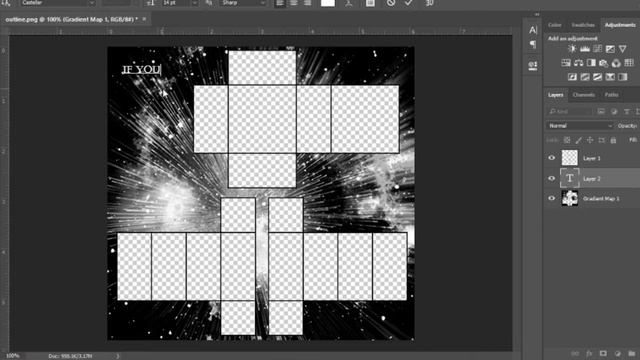Add a Levels adjustment
Screen dimensions: 640x360
pyautogui.click(x=584, y=49)
